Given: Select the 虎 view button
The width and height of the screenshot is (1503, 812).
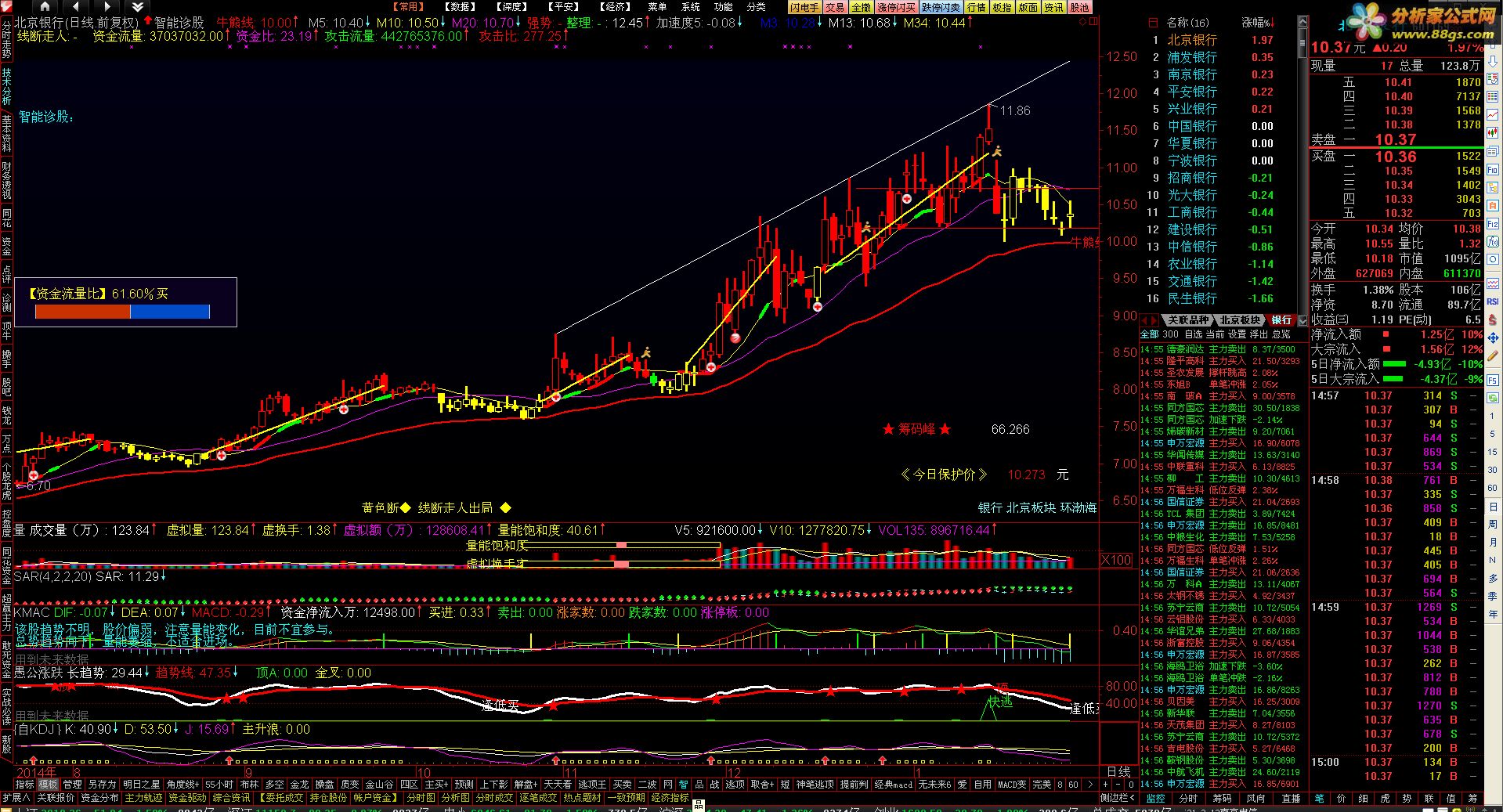Looking at the screenshot, I should [1385, 799].
